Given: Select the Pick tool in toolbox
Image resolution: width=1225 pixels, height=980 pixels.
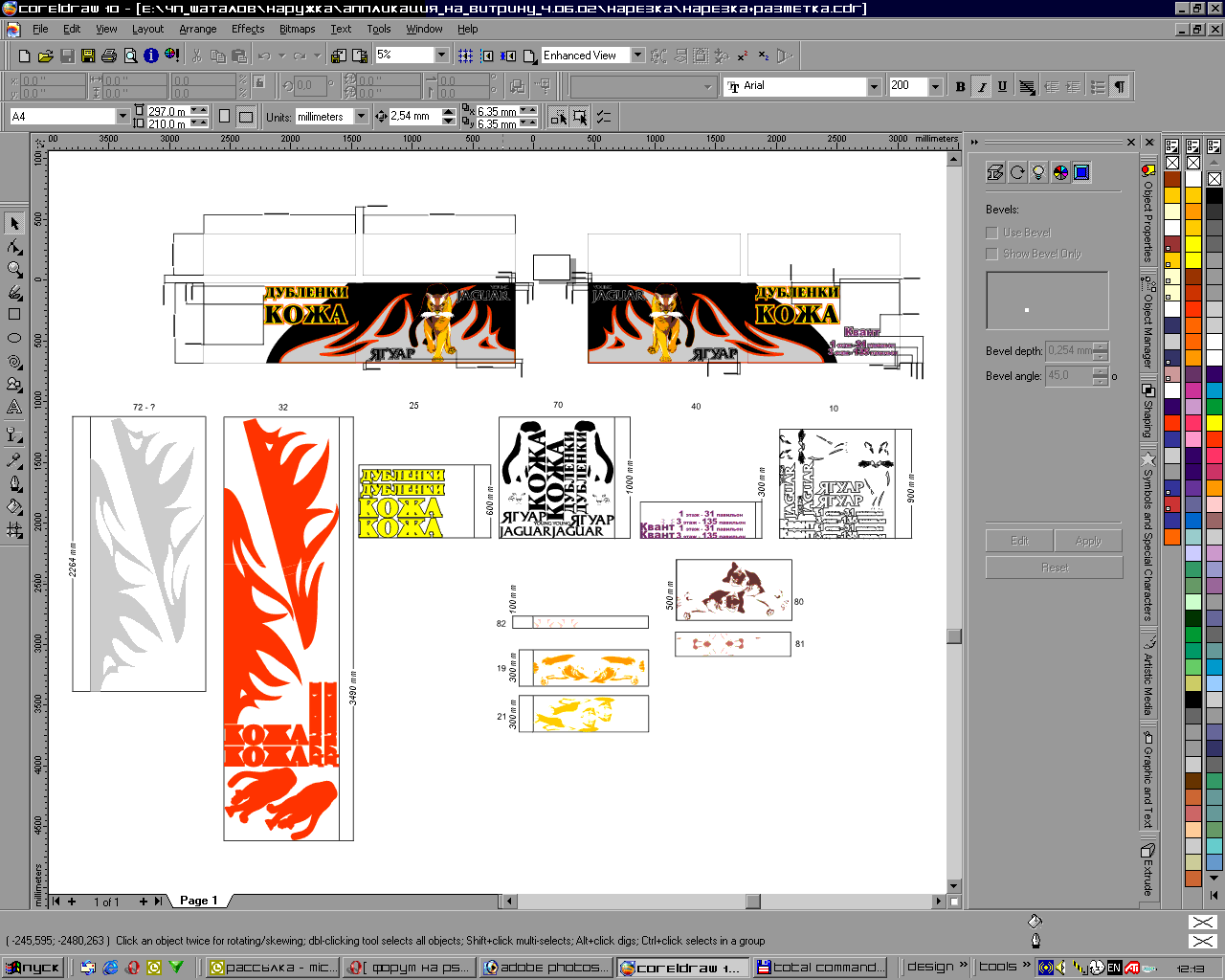Looking at the screenshot, I should (14, 223).
